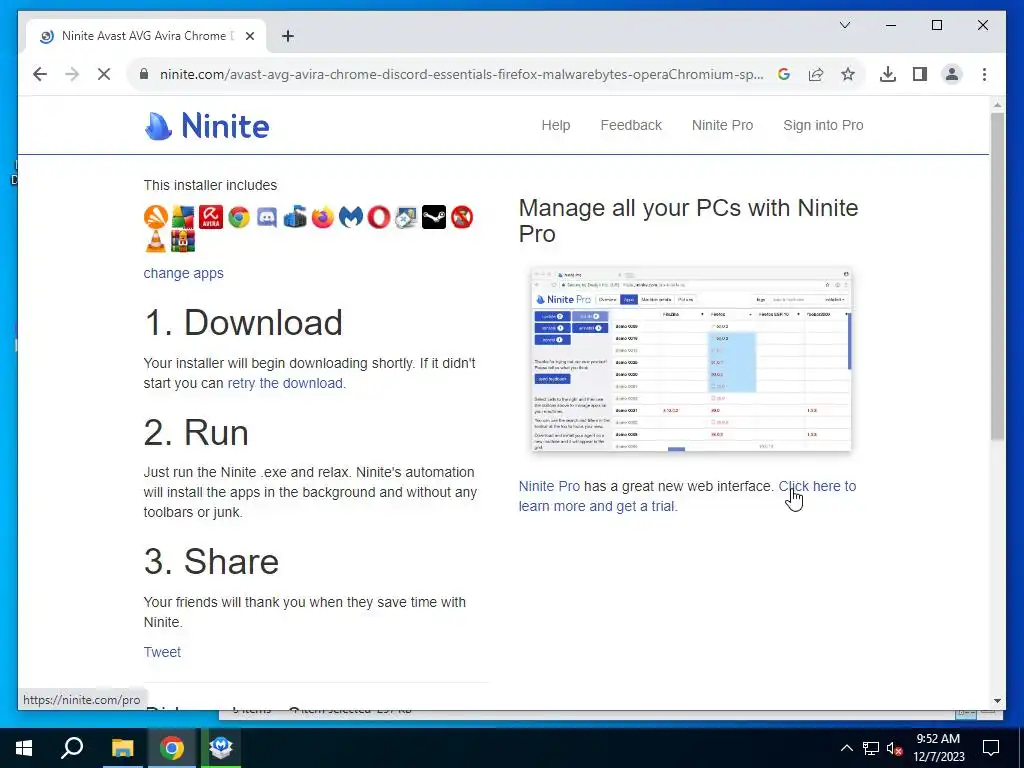Screen dimensions: 1024x768
Task: Click the SUPERAntiSpyware app icon
Action: click(x=462, y=217)
